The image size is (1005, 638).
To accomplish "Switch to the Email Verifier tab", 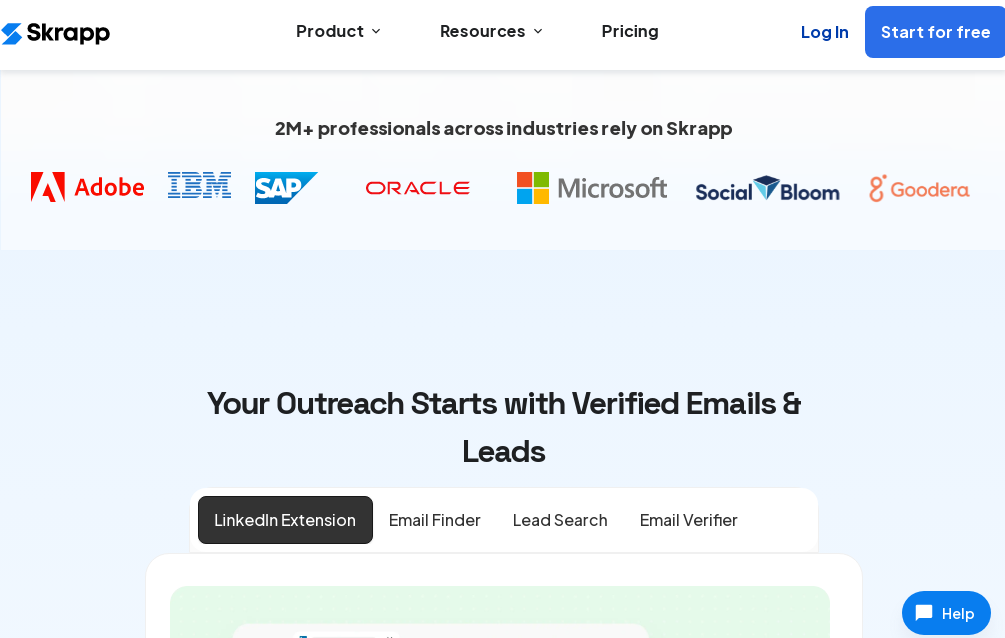I will [x=689, y=520].
